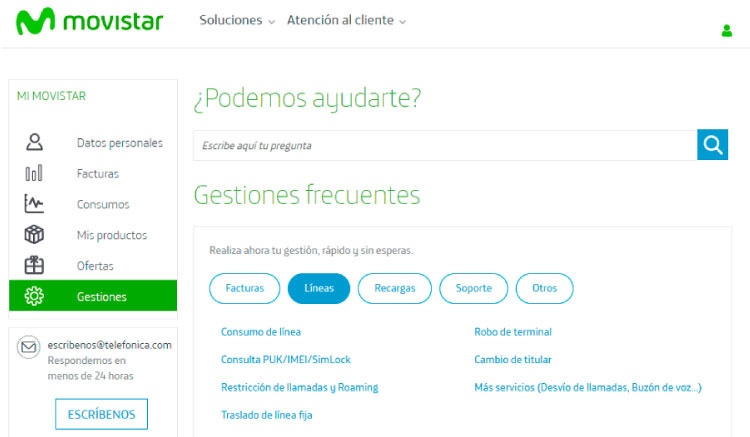Click escribenos@telefonica.com email address
Viewport: 750px width, 437px height.
click(x=110, y=345)
